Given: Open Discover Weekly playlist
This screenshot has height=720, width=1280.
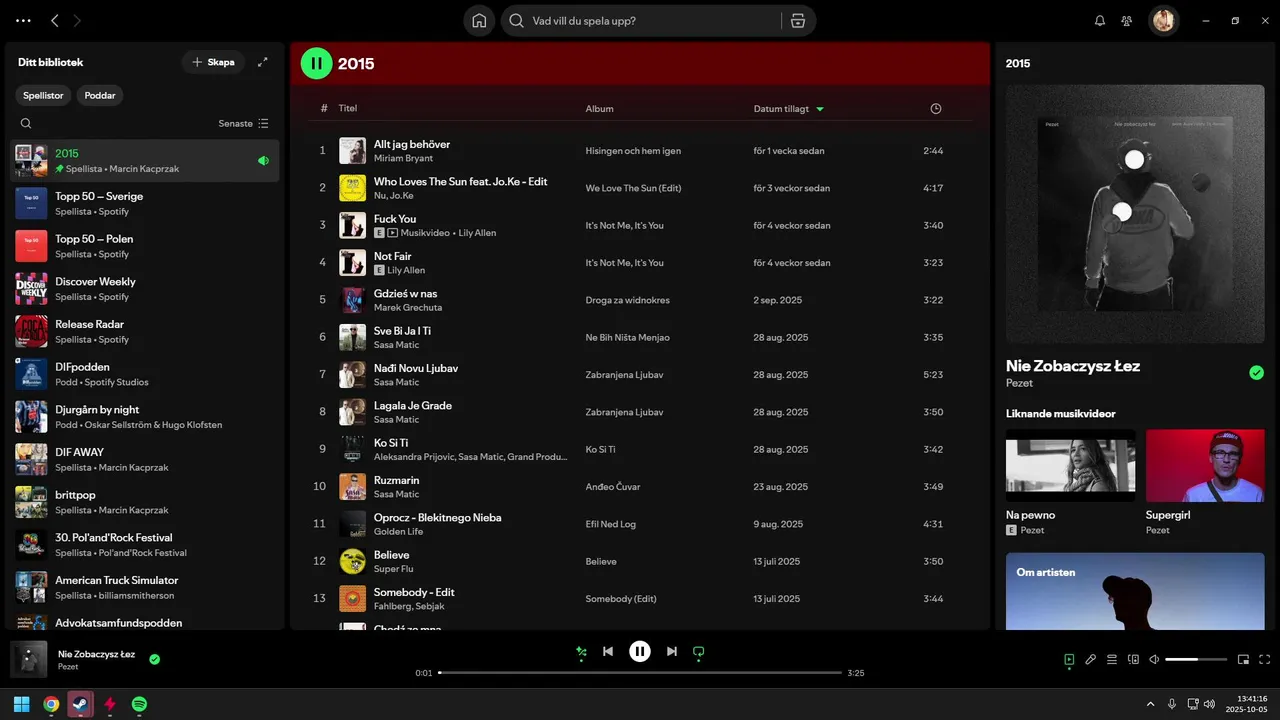Looking at the screenshot, I should (x=145, y=288).
